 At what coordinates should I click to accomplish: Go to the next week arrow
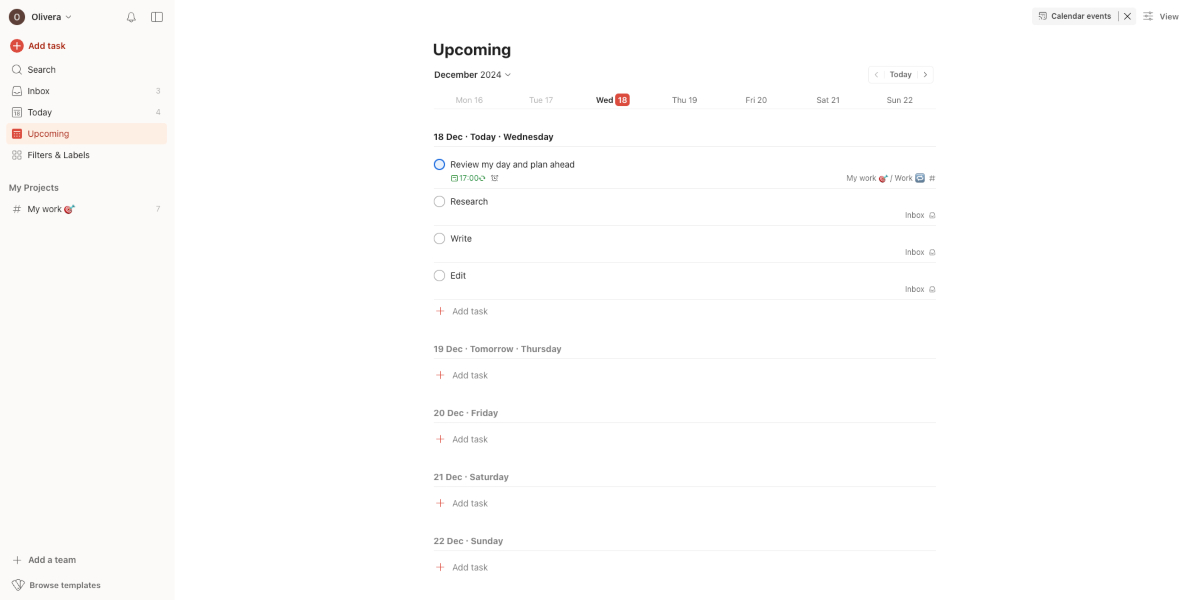tap(925, 75)
